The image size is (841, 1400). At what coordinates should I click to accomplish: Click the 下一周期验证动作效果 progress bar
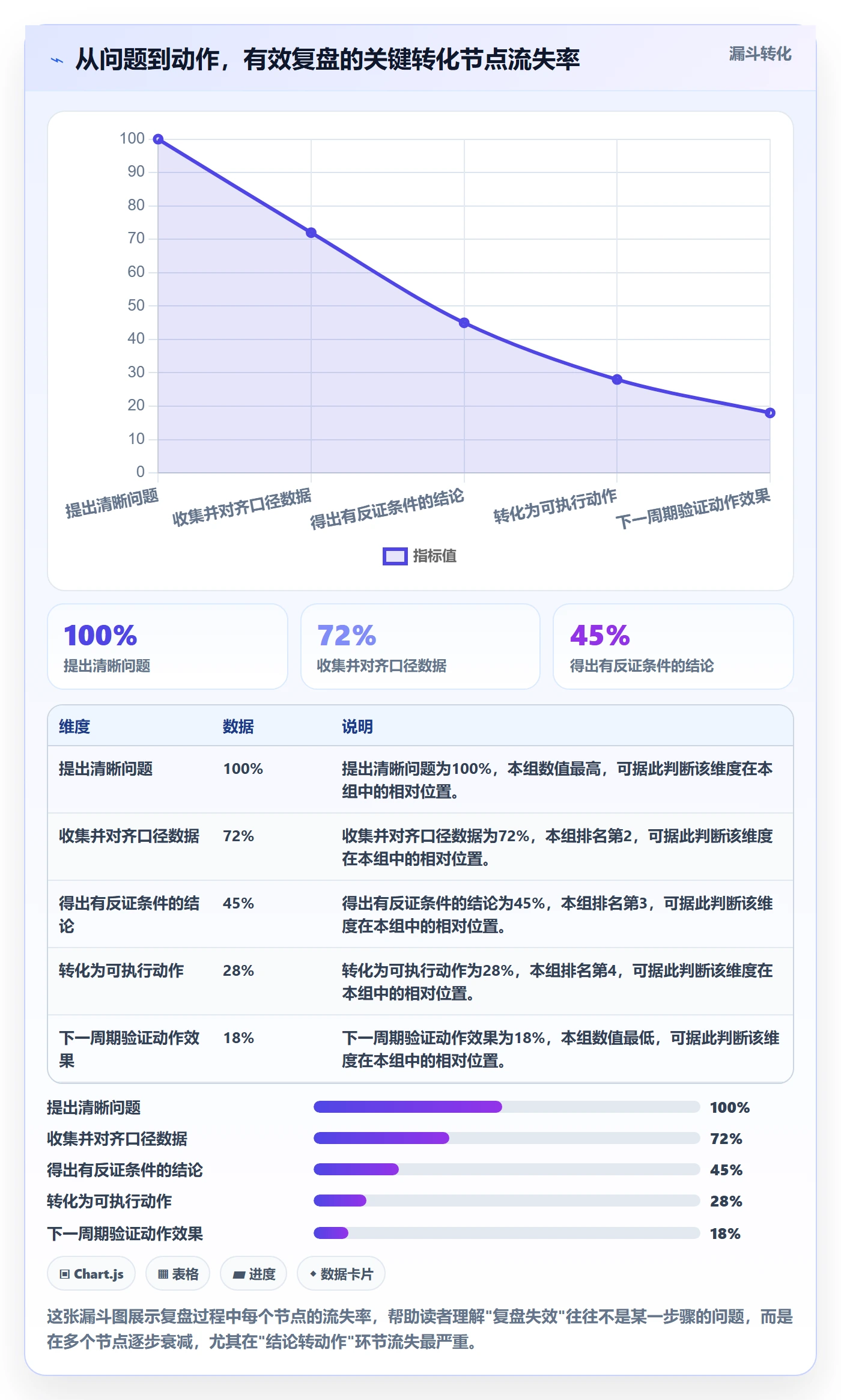pos(507,1233)
